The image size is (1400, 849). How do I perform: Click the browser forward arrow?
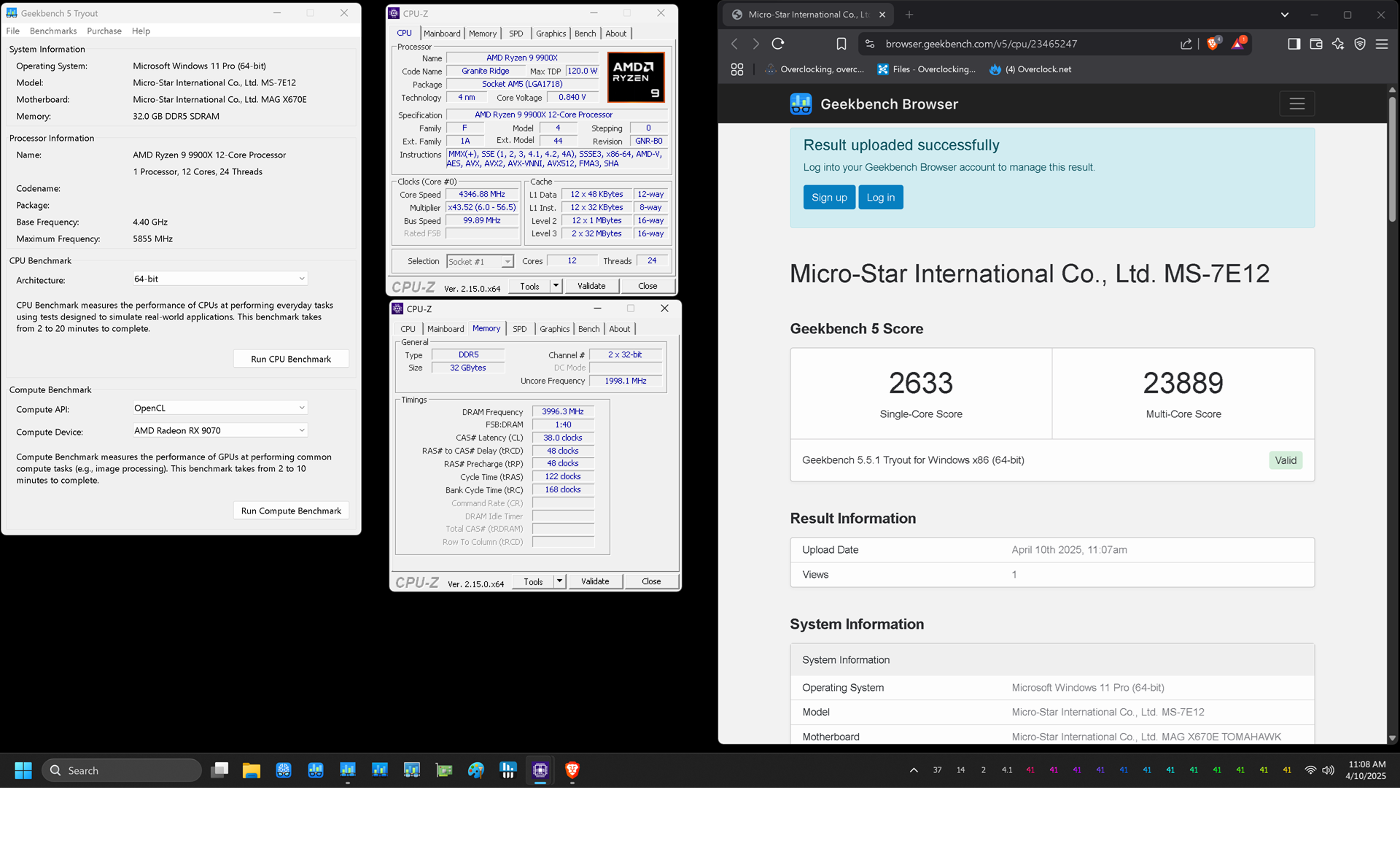point(756,44)
